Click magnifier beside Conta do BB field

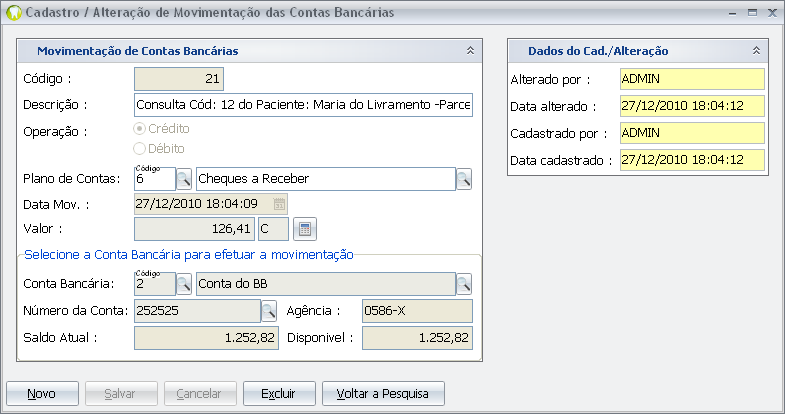click(x=464, y=284)
